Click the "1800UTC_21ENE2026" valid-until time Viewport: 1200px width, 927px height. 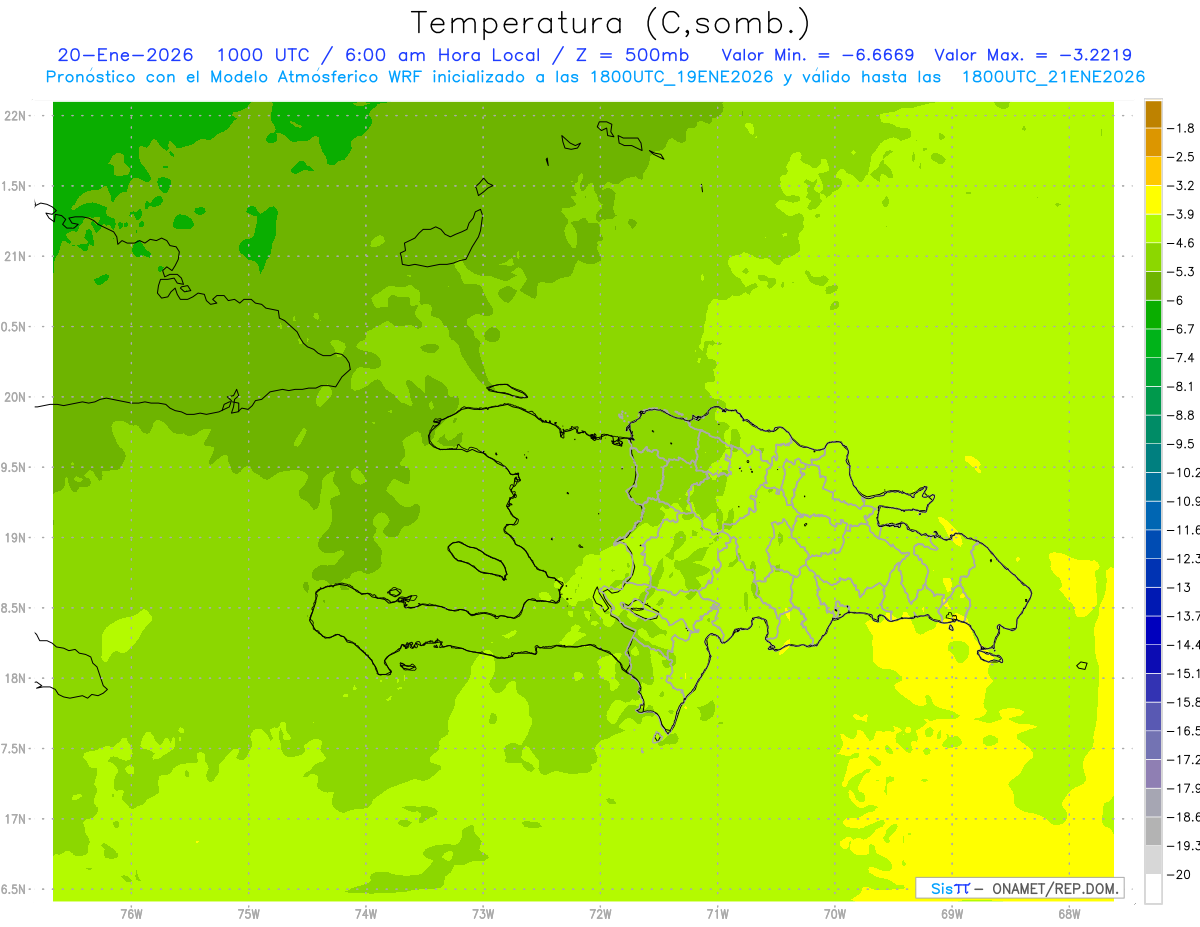(1053, 77)
